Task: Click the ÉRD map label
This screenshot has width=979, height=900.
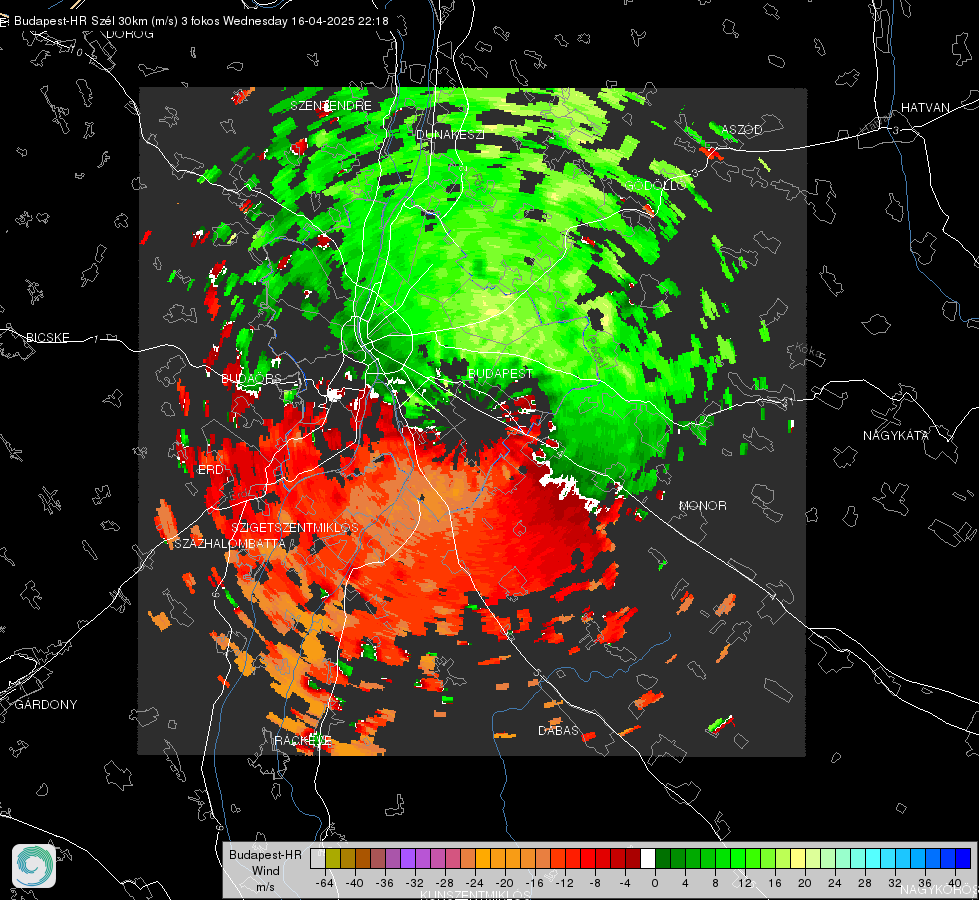Action: (x=210, y=470)
